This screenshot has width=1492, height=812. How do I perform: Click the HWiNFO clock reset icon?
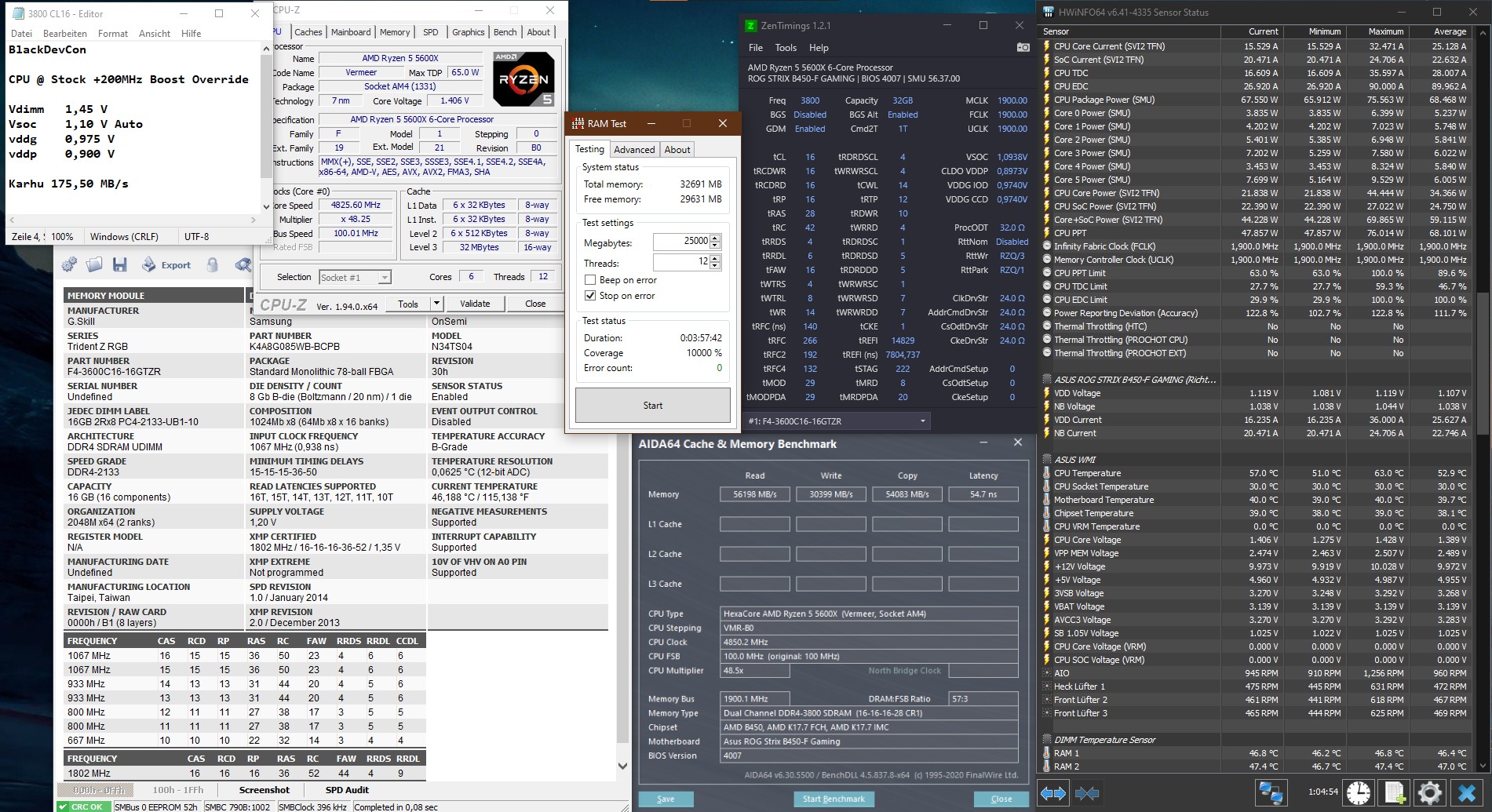1358,792
